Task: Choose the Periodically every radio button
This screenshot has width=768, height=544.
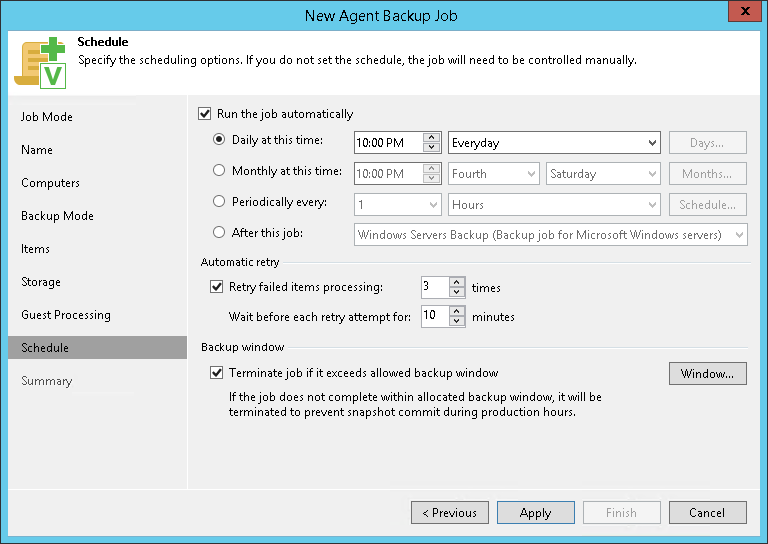Action: point(220,202)
